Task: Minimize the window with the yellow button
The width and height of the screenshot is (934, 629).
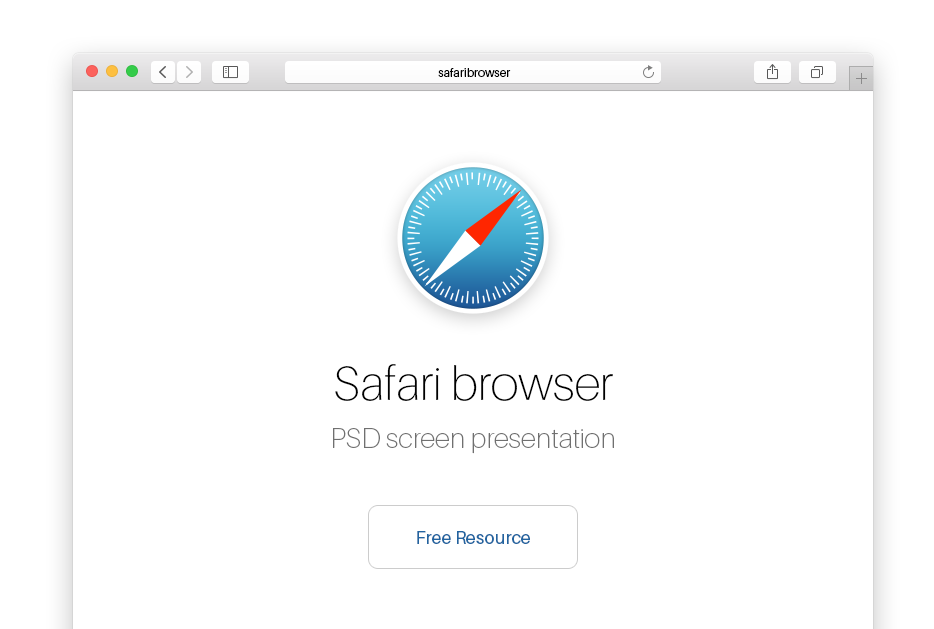Action: (112, 71)
